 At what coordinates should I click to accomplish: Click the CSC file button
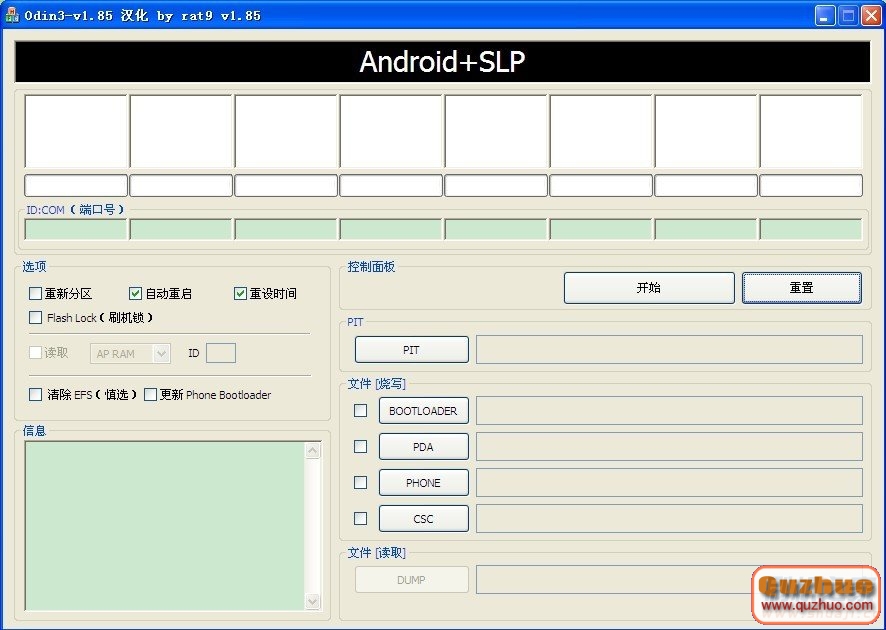pyautogui.click(x=423, y=519)
